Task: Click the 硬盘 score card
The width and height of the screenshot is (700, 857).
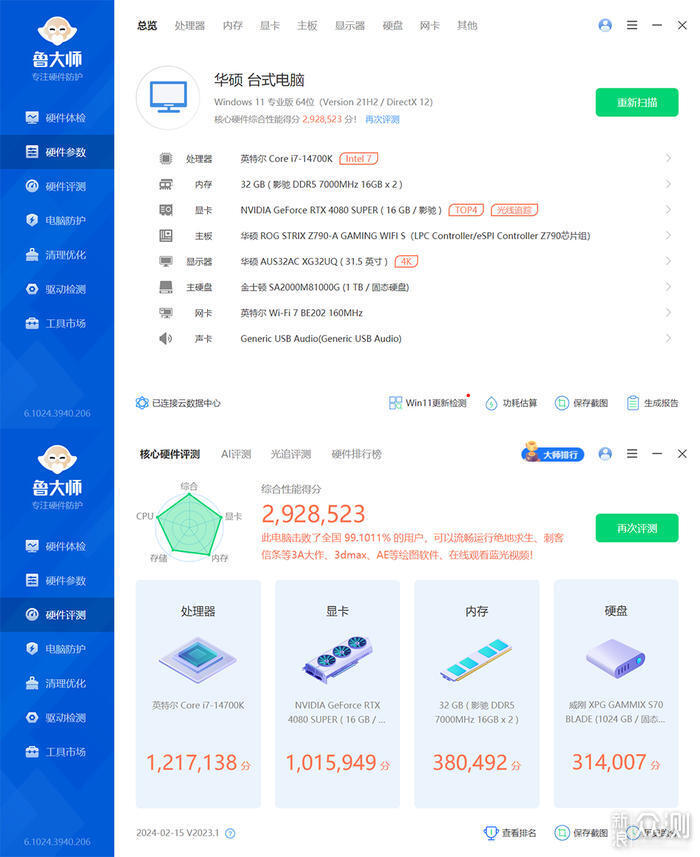Action: pyautogui.click(x=616, y=694)
